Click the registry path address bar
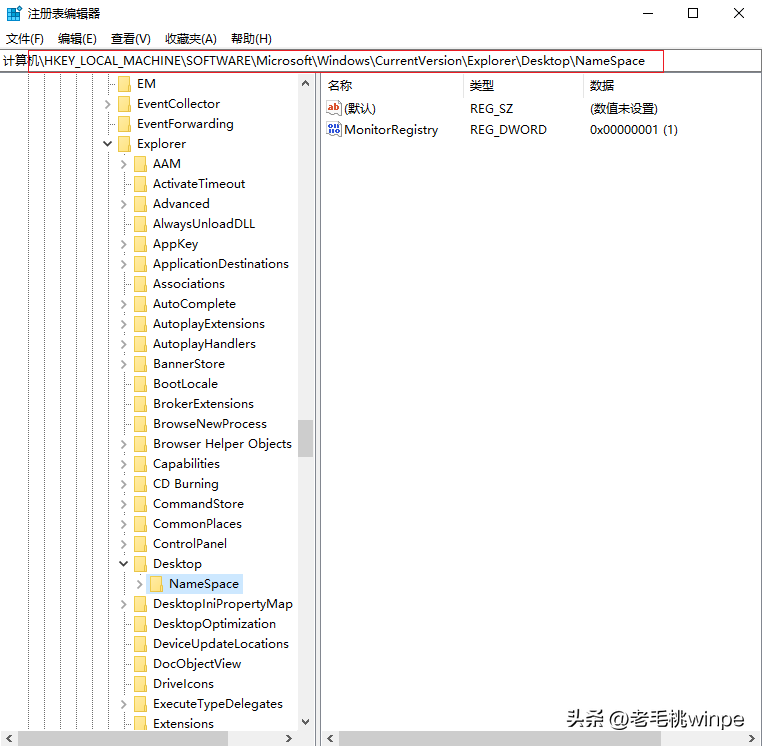 [x=381, y=61]
